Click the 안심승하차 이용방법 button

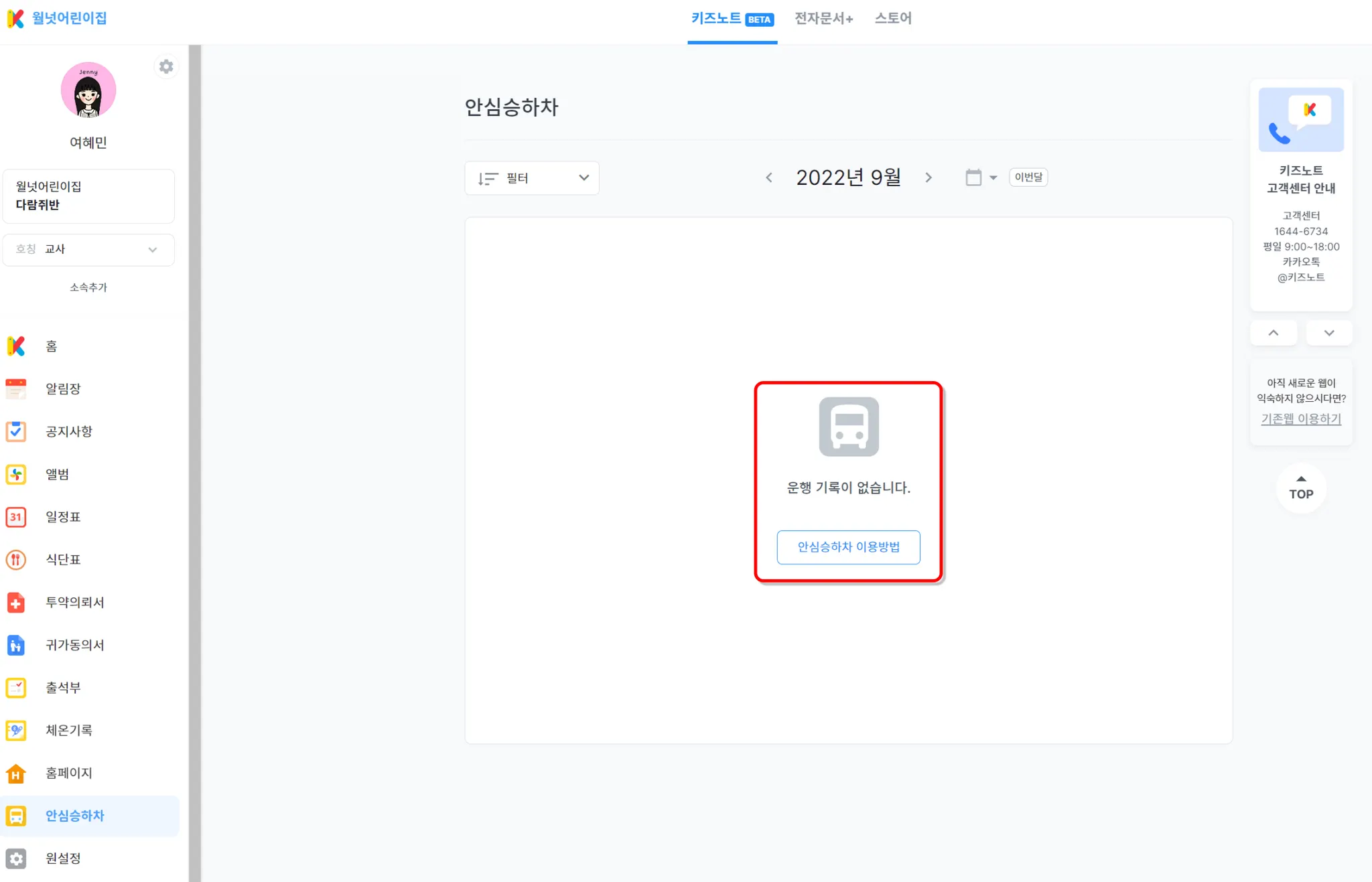pos(848,547)
